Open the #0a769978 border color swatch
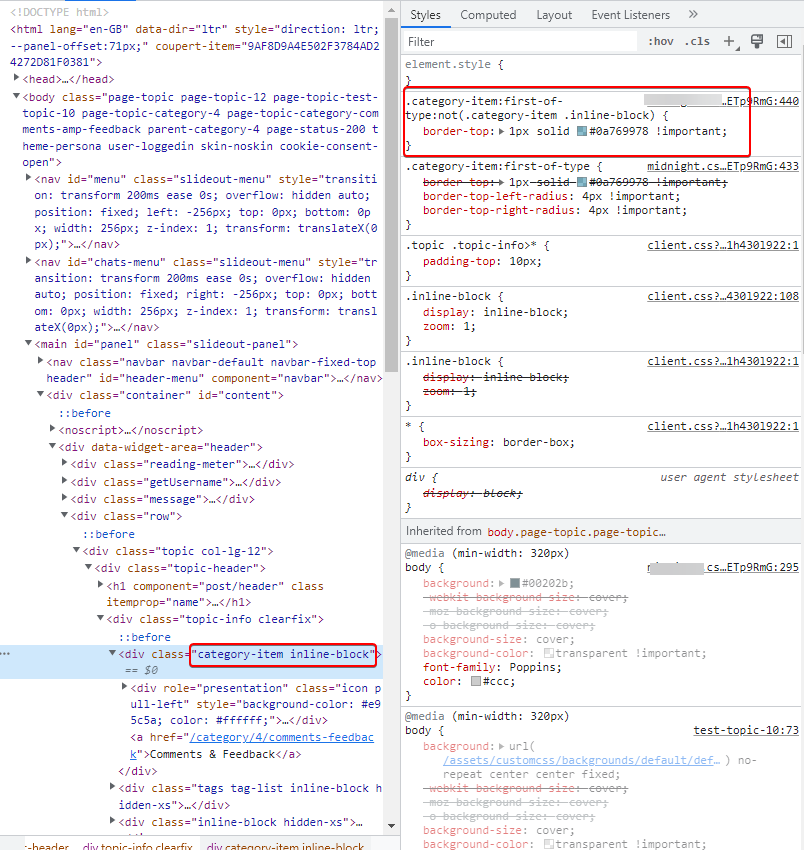Screen dimensions: 804x850 point(582,132)
